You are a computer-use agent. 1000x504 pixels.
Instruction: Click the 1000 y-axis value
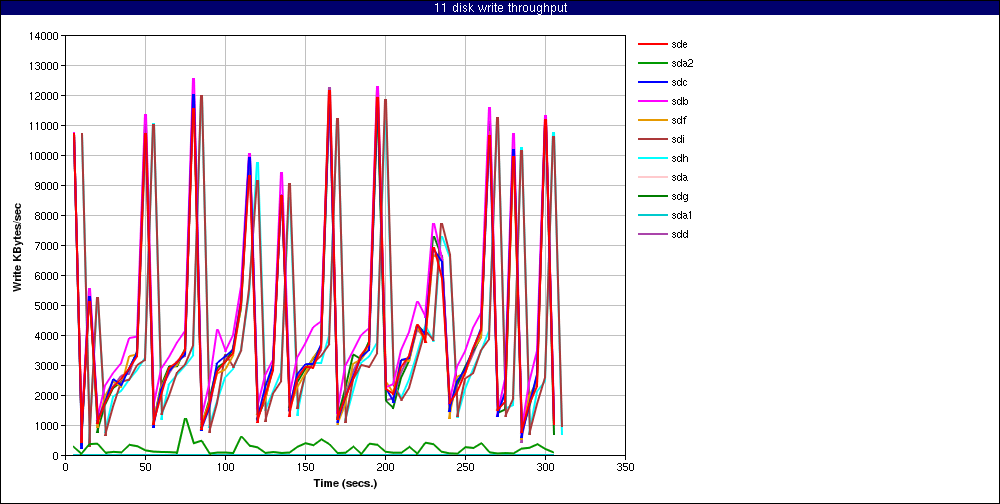(47, 426)
